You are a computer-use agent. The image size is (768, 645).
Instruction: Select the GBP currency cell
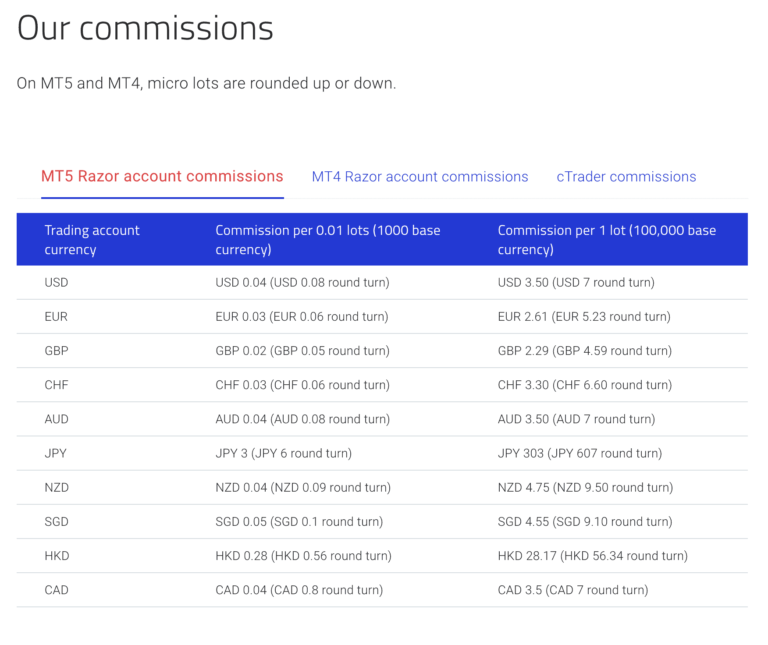[x=56, y=351]
